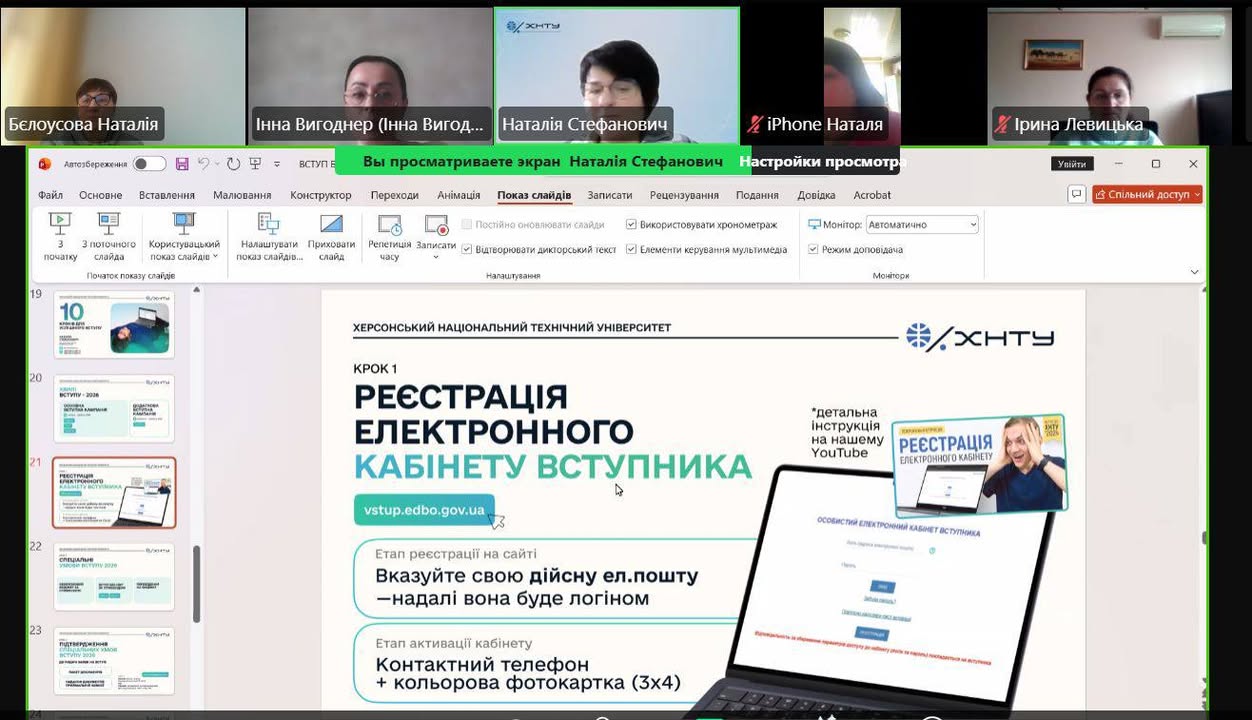
Task: Open the Рецензування tab
Action: click(x=684, y=195)
